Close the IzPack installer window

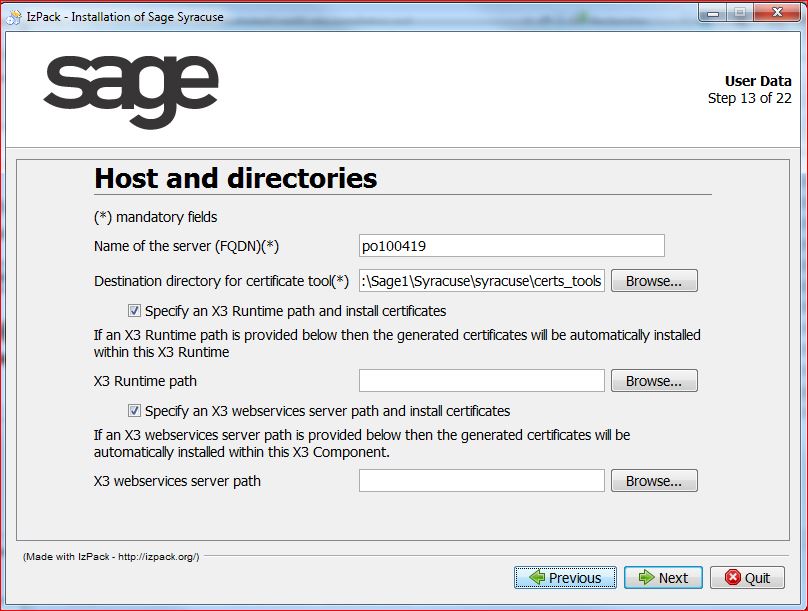point(778,11)
